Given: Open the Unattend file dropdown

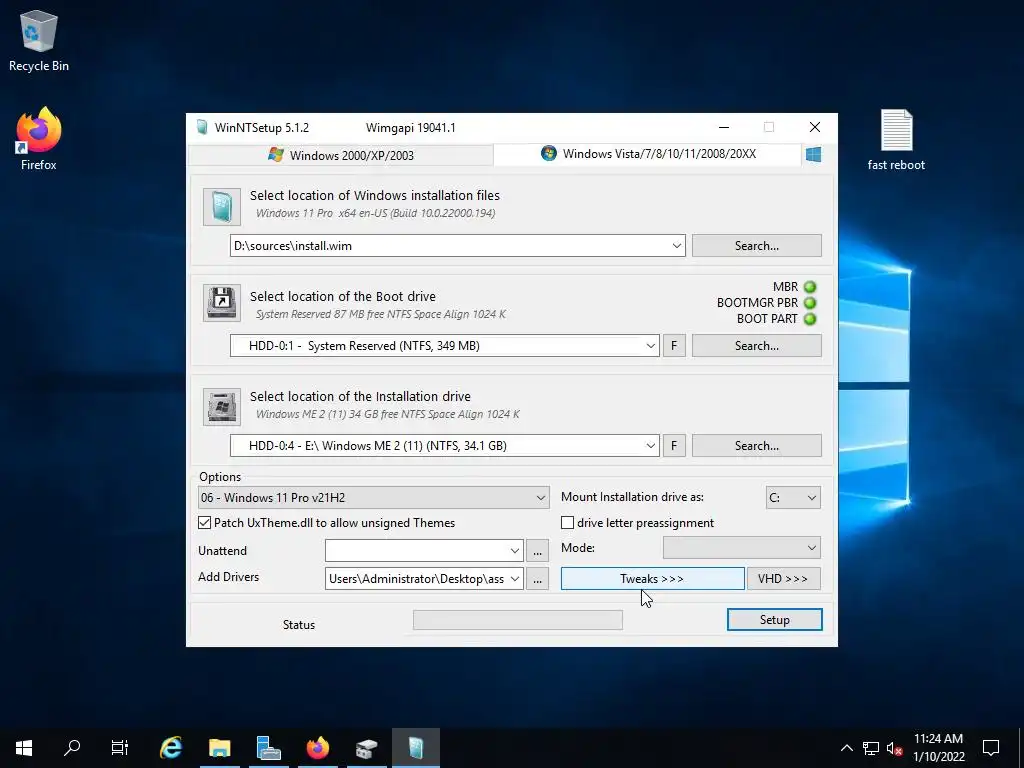Looking at the screenshot, I should tap(515, 551).
